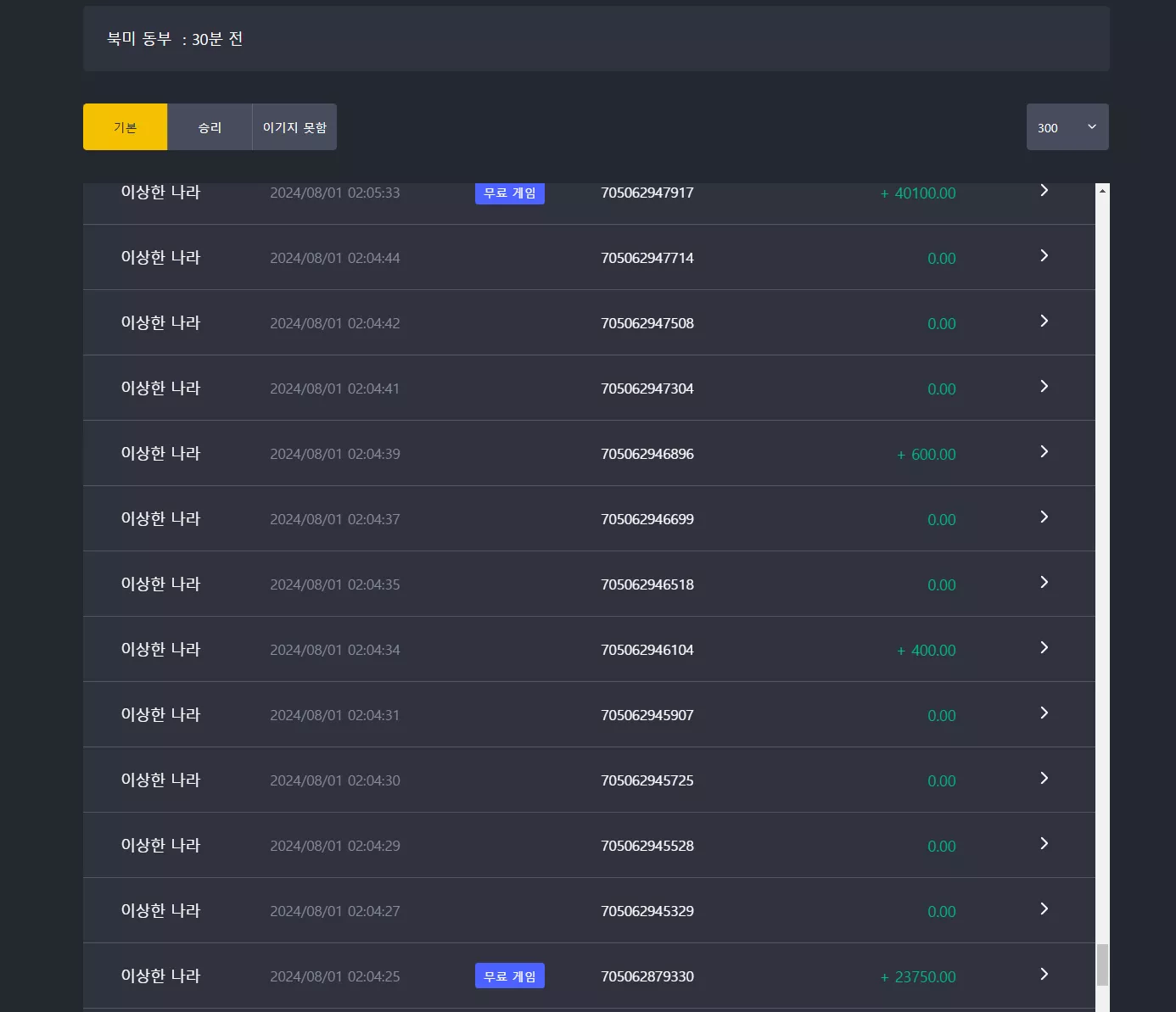Select the 기본 filter tab
The width and height of the screenshot is (1176, 1012).
(x=126, y=127)
